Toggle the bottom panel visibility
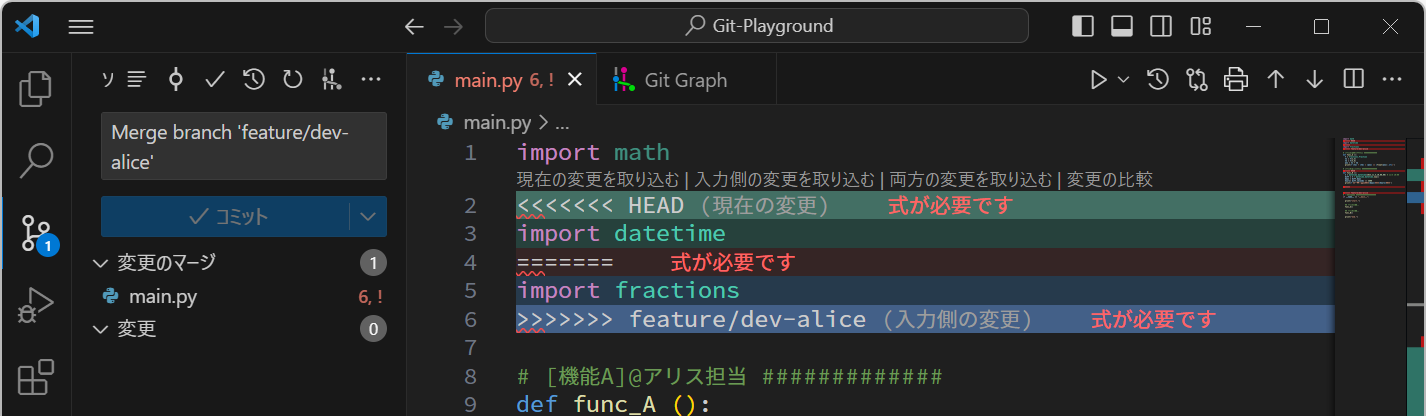This screenshot has height=416, width=1426. 1122,27
